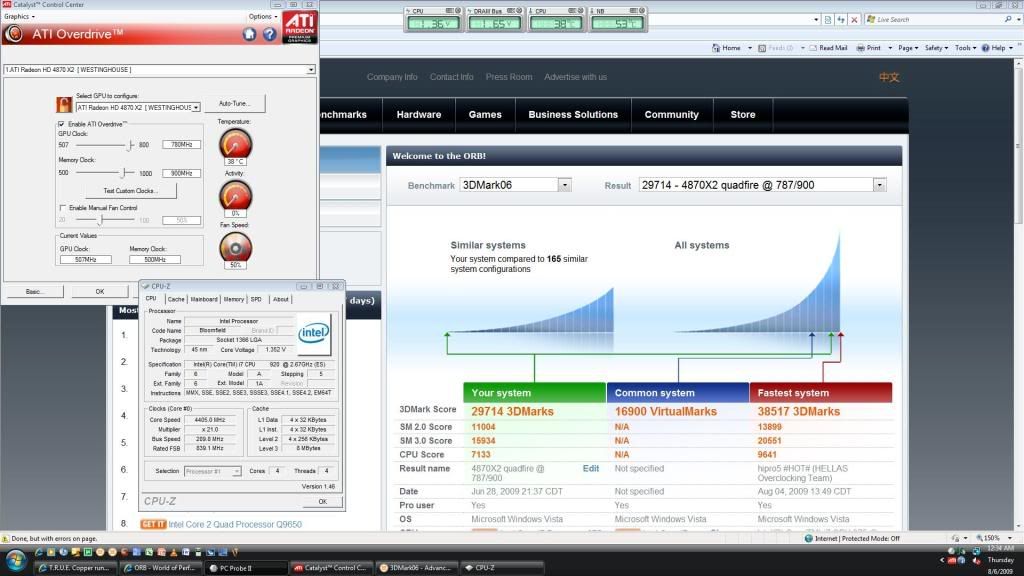The image size is (1024, 576).
Task: Switch to SPD tab in CPU-Z
Action: tap(256, 299)
